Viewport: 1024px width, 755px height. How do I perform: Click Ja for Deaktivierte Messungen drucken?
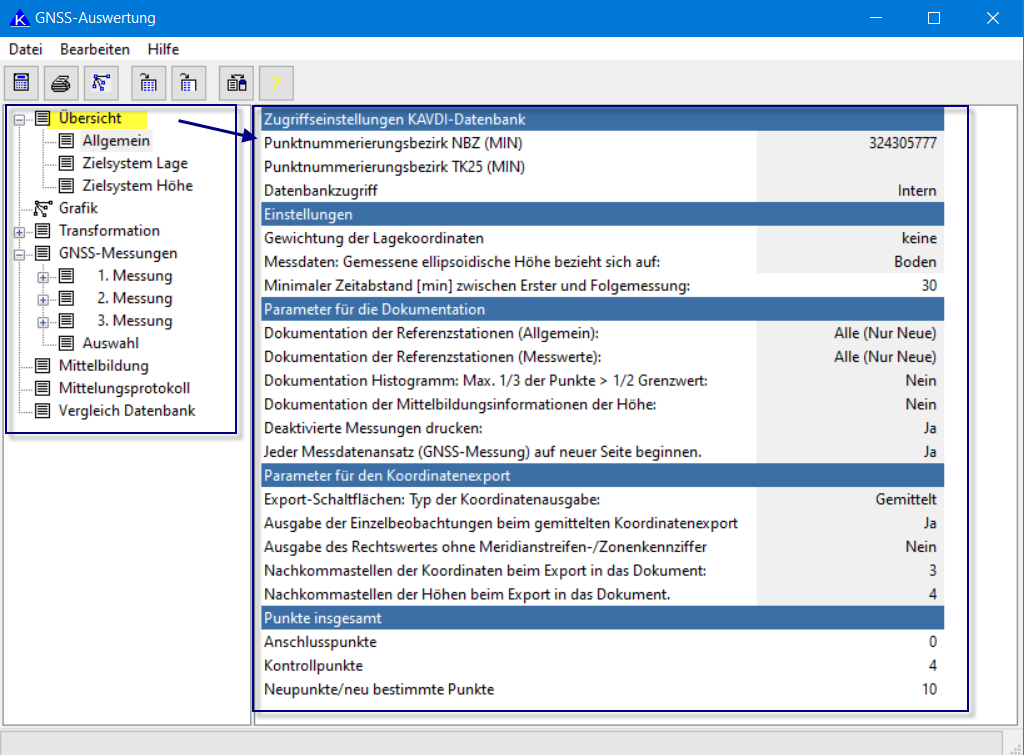tap(930, 428)
